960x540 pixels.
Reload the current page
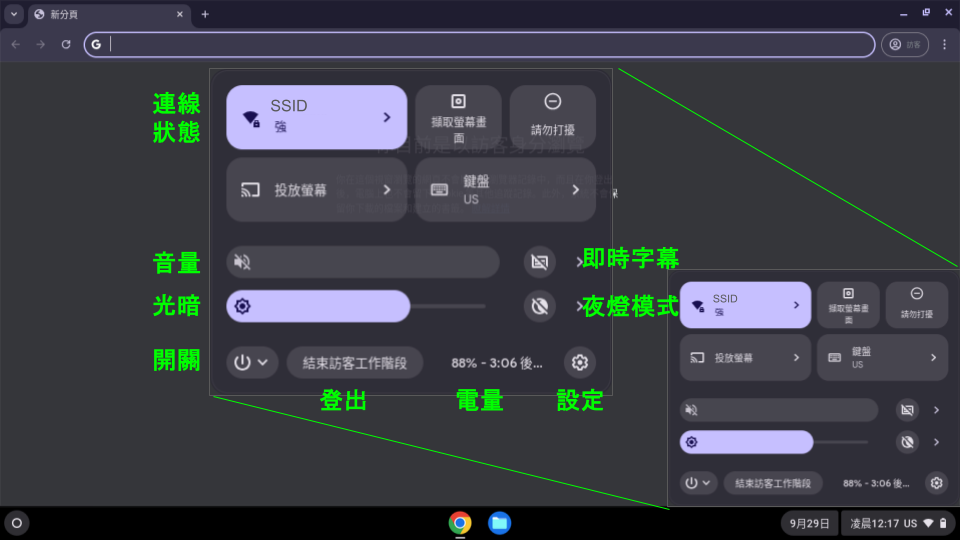click(x=66, y=44)
